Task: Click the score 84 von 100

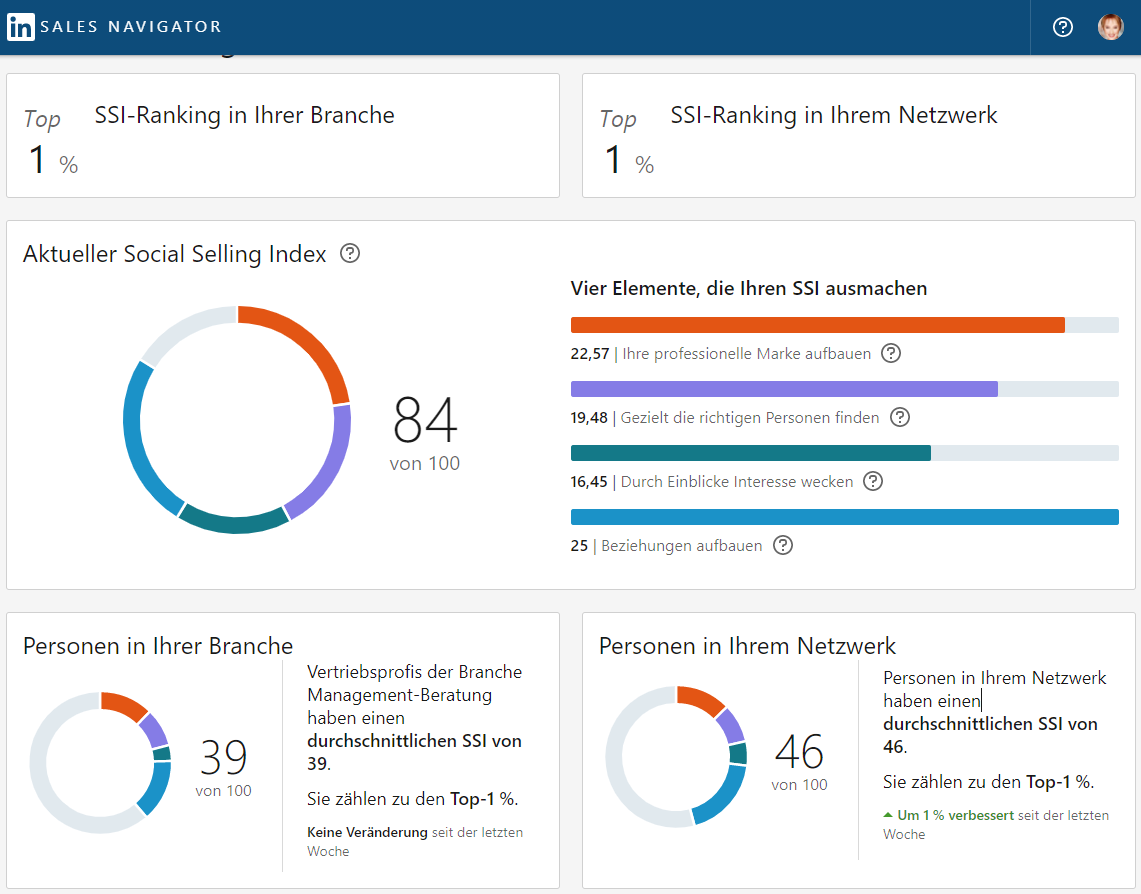Action: pyautogui.click(x=425, y=434)
